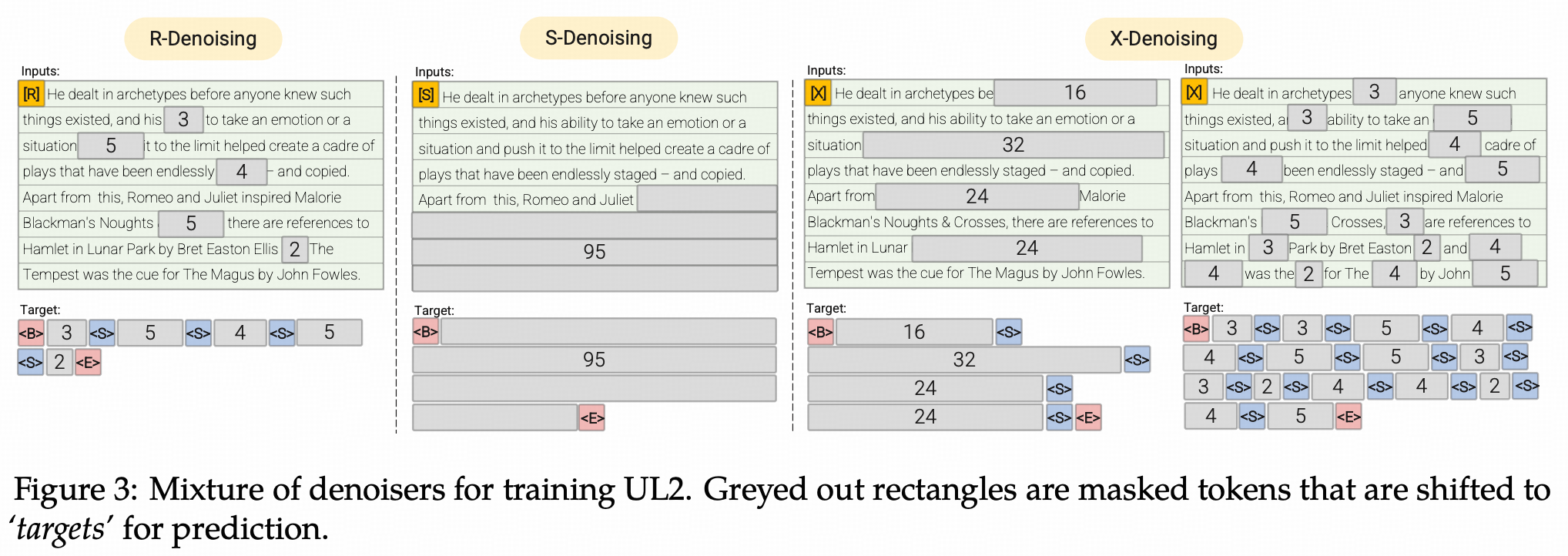Click the X-Denoising heading label
The width and height of the screenshot is (1568, 556).
point(1164,39)
